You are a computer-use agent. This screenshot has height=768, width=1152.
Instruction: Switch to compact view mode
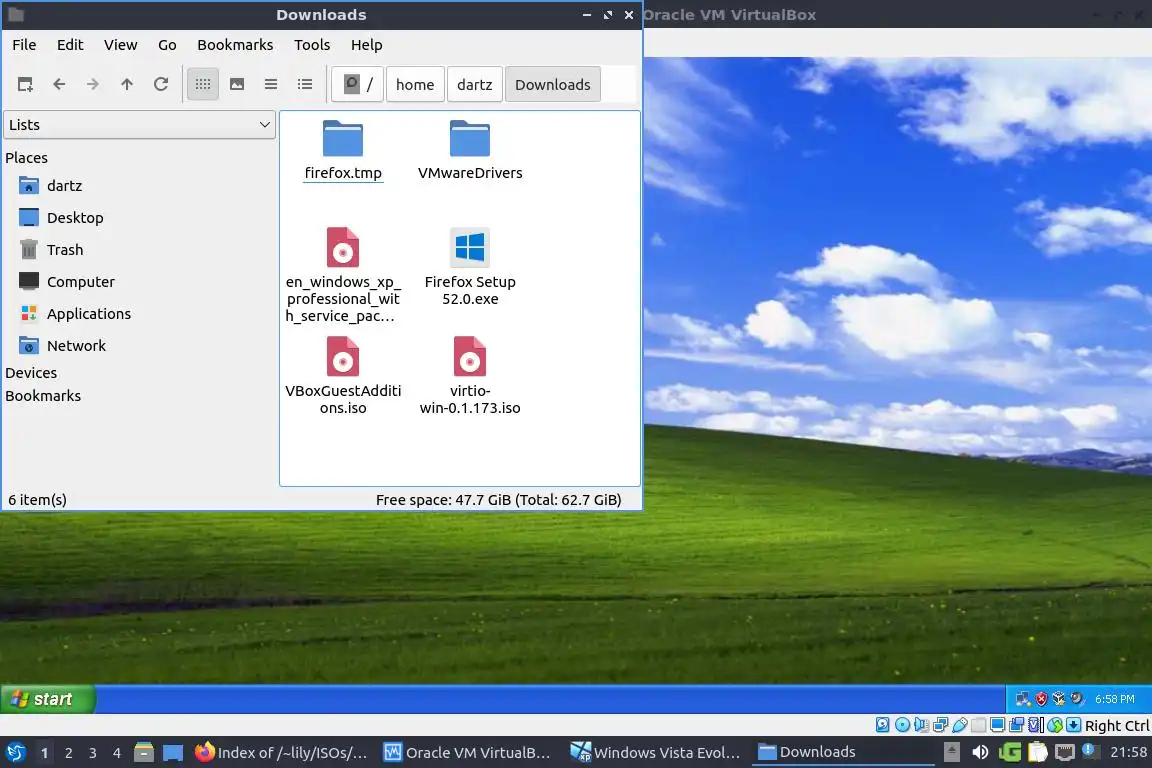point(270,85)
